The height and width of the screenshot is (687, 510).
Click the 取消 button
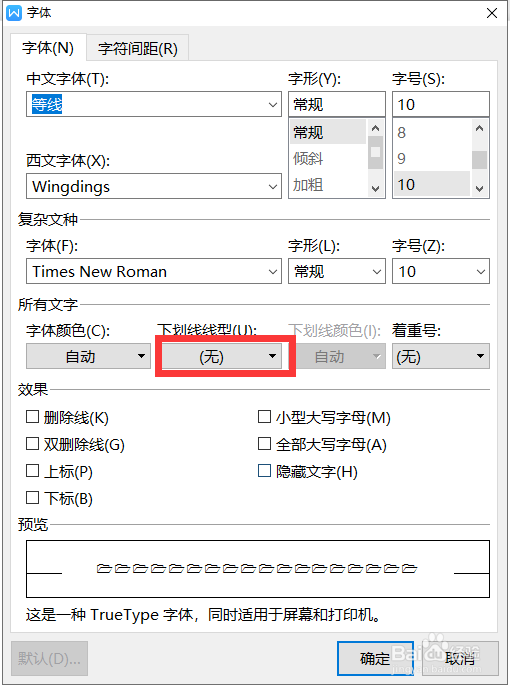tap(460, 659)
